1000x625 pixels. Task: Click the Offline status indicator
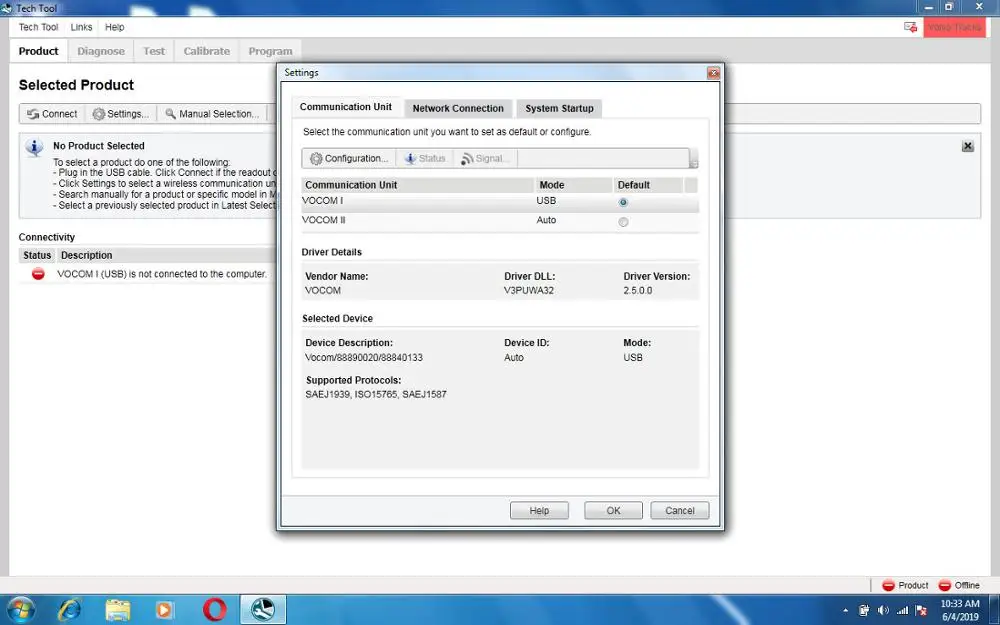959,585
